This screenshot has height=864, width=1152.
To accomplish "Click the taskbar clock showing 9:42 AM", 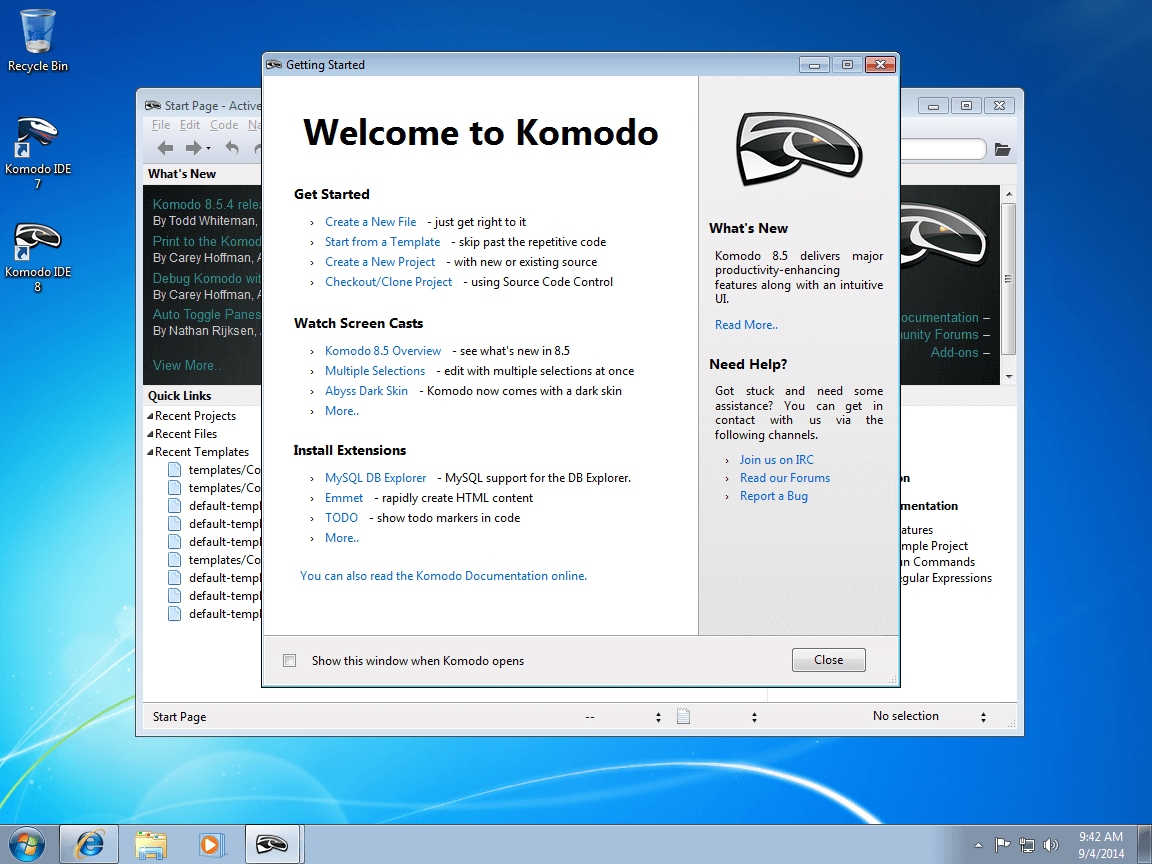I will pyautogui.click(x=1101, y=845).
